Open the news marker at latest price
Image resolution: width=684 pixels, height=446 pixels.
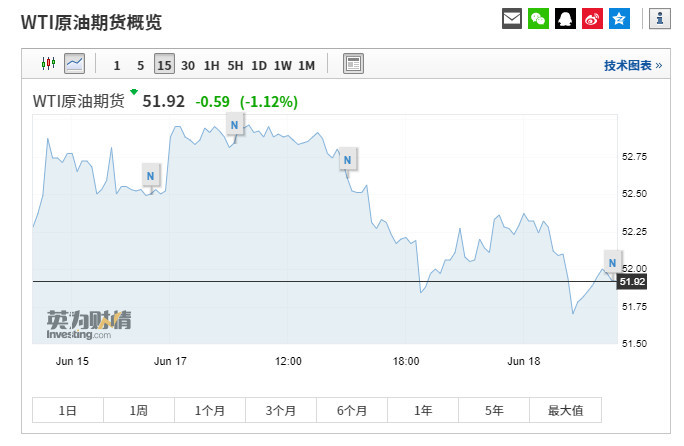point(613,262)
